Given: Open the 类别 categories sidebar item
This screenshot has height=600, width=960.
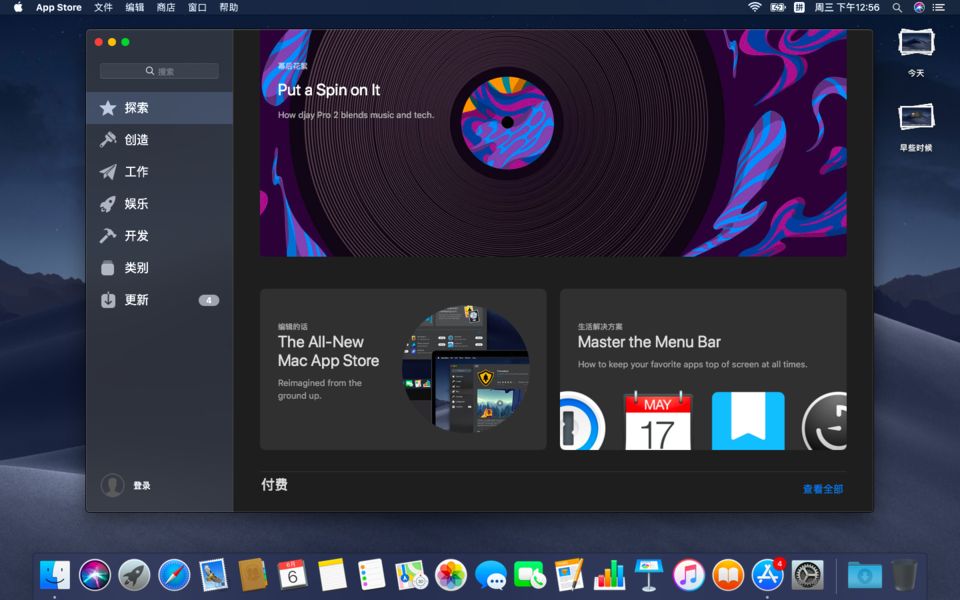Looking at the screenshot, I should pyautogui.click(x=159, y=268).
